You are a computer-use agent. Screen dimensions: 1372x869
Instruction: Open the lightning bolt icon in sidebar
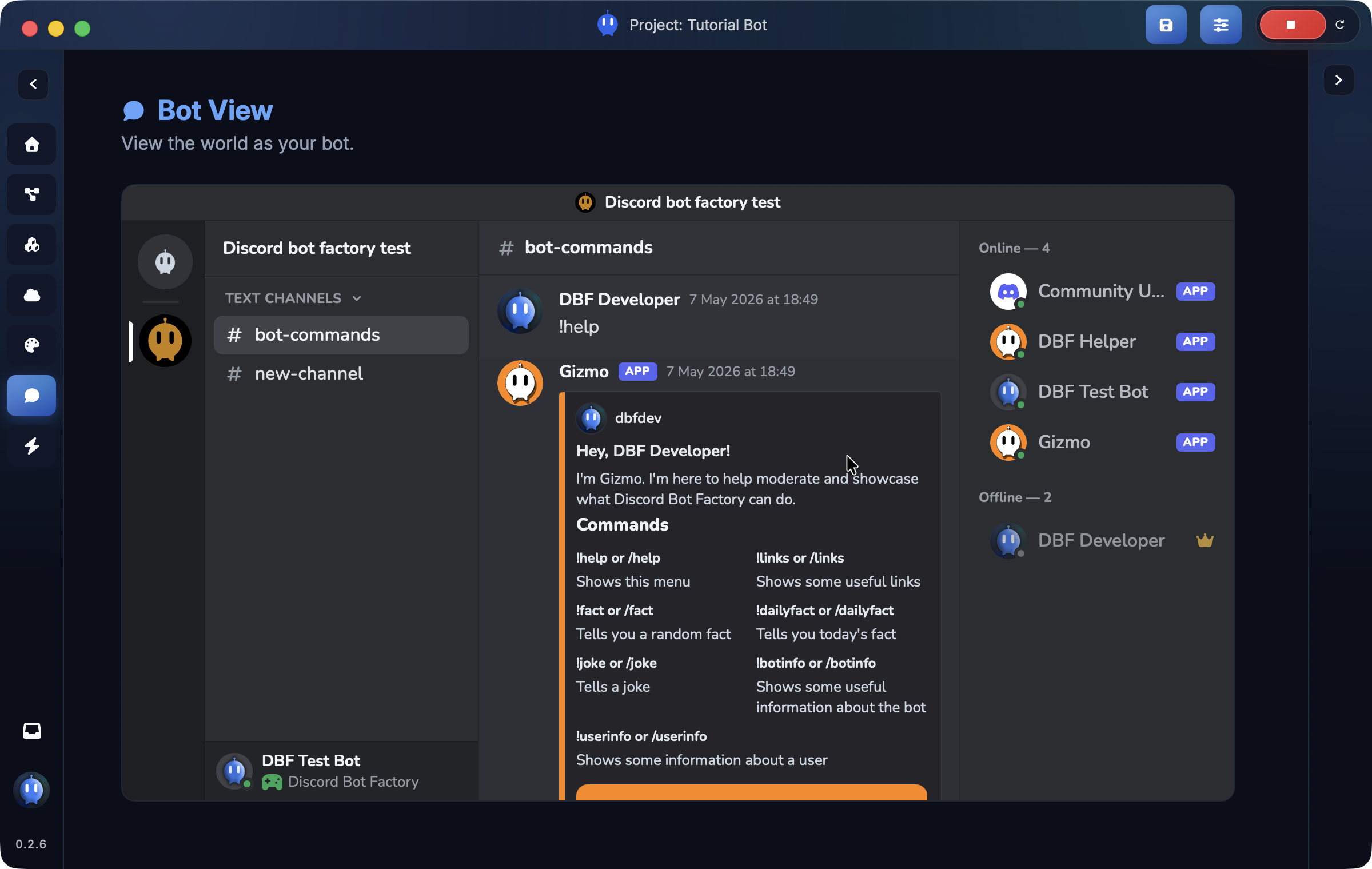coord(32,446)
